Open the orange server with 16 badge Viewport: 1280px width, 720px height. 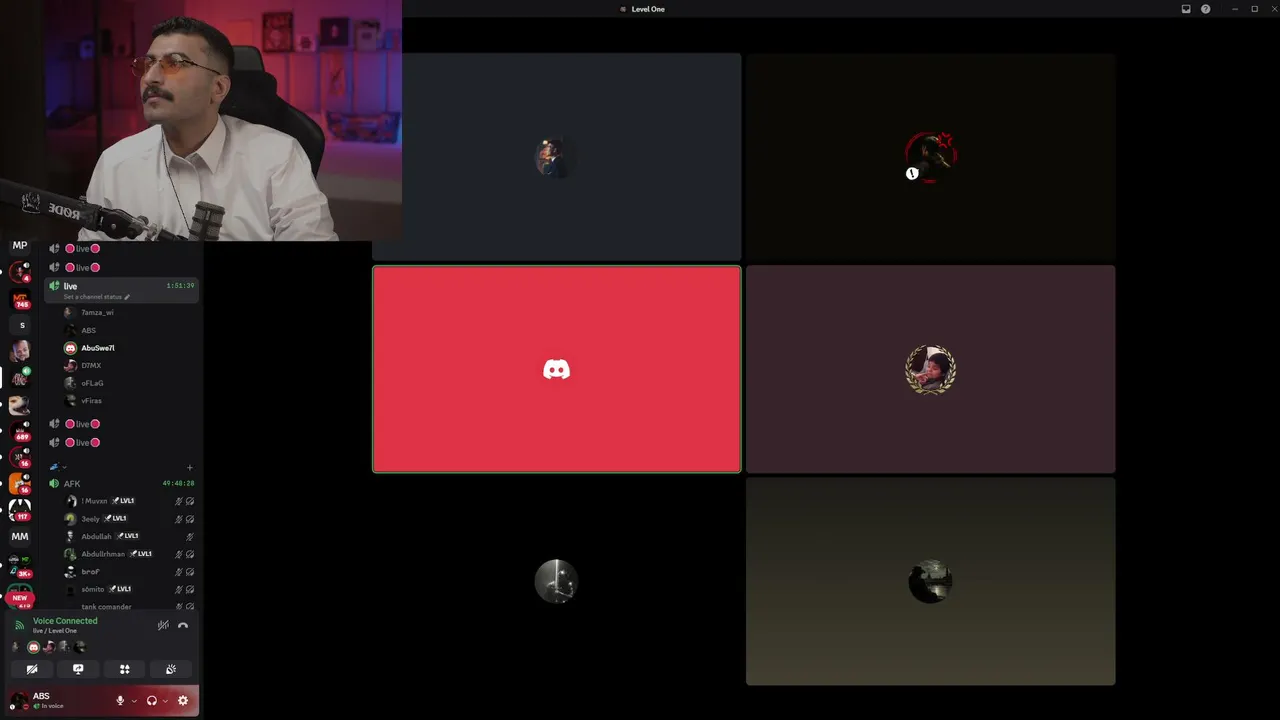[x=20, y=483]
